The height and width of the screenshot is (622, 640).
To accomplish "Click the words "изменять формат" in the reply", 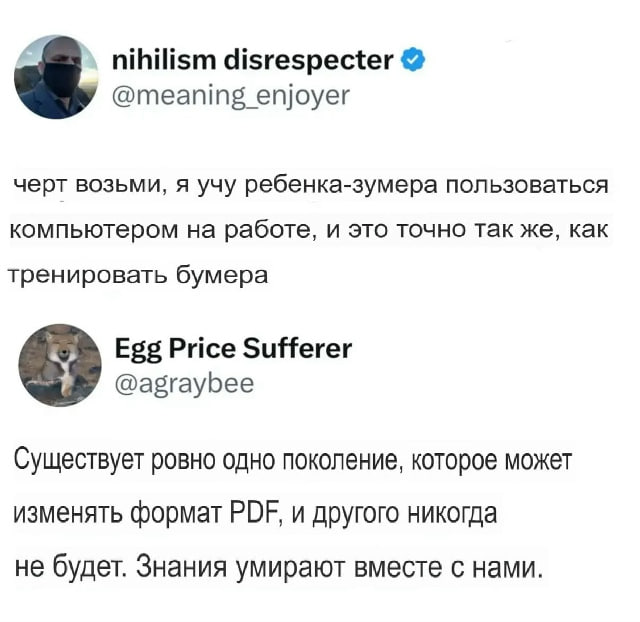I will [x=118, y=513].
